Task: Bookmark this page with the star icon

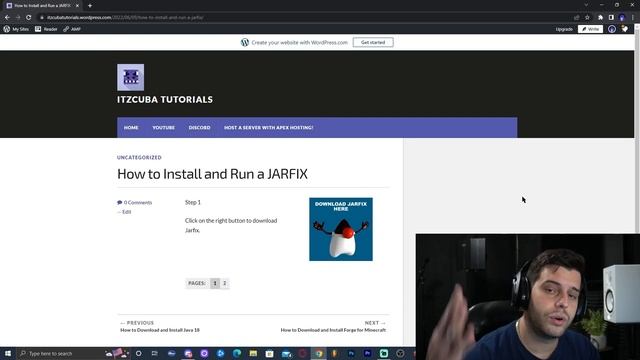Action: coord(587,18)
